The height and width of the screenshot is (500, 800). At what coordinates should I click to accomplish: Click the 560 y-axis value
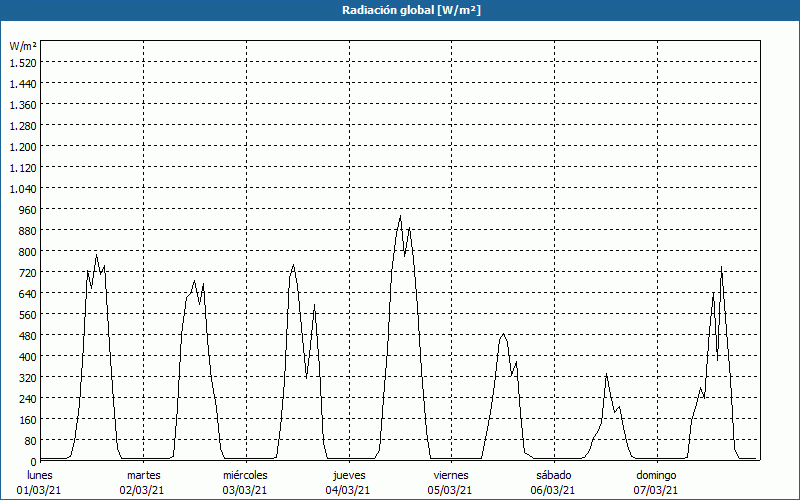coord(28,315)
